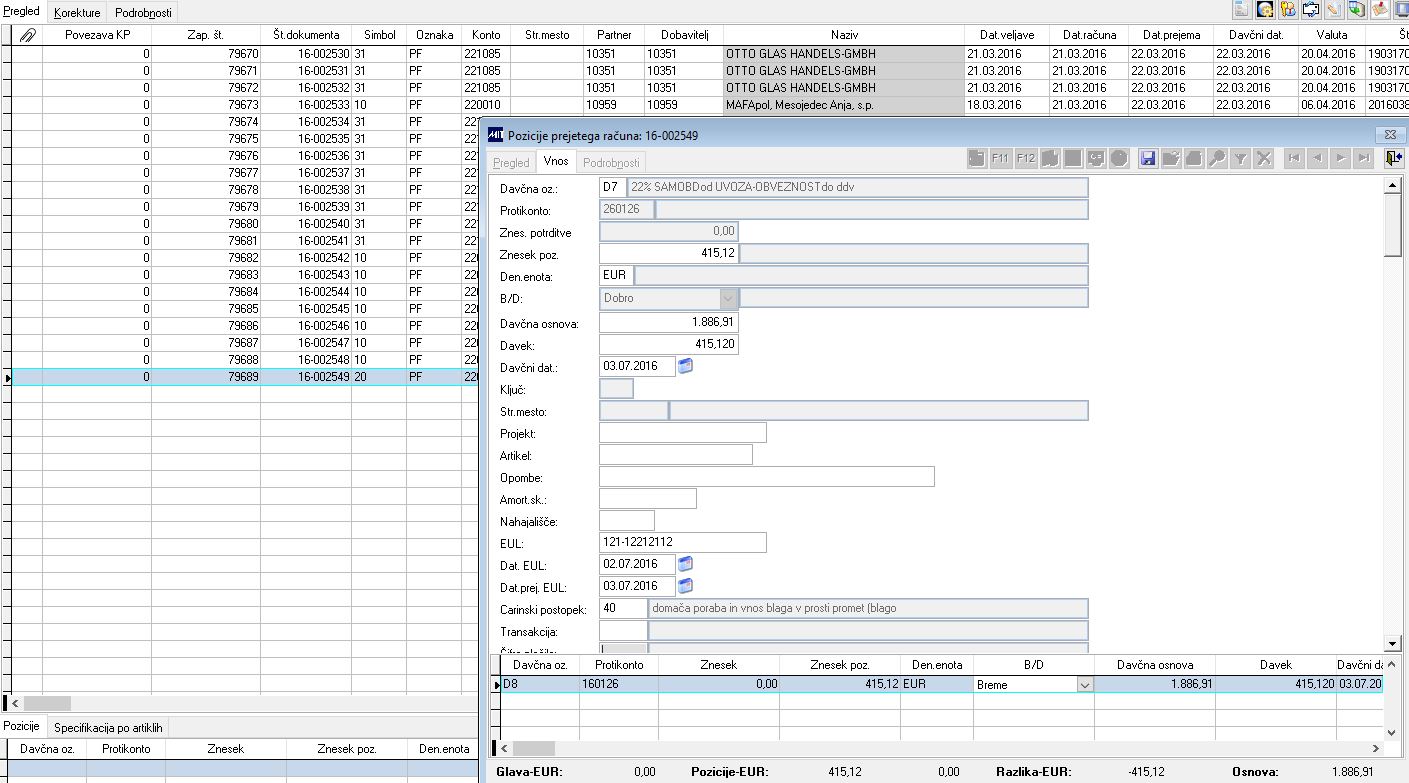Click the magnifier search icon in positions toolbar
This screenshot has height=783, width=1409.
click(1217, 158)
